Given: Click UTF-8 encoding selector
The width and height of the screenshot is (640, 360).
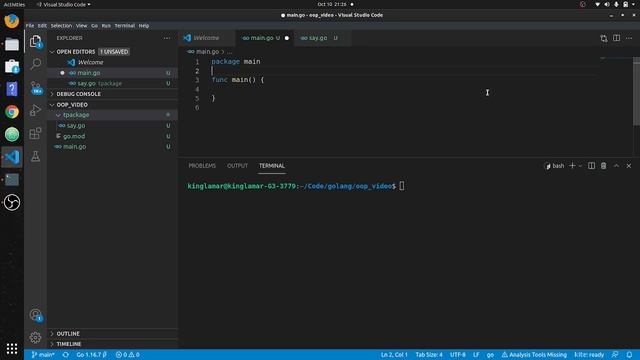Looking at the screenshot, I should 458,355.
